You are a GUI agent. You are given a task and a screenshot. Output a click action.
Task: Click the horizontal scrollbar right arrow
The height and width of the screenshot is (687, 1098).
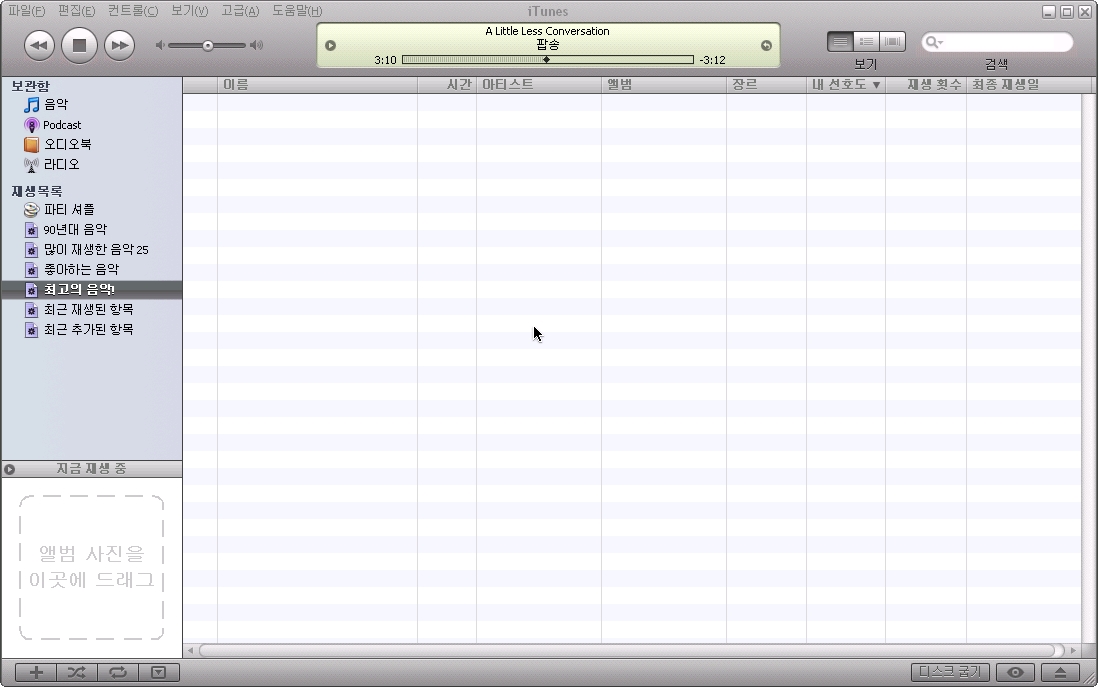coord(1073,651)
